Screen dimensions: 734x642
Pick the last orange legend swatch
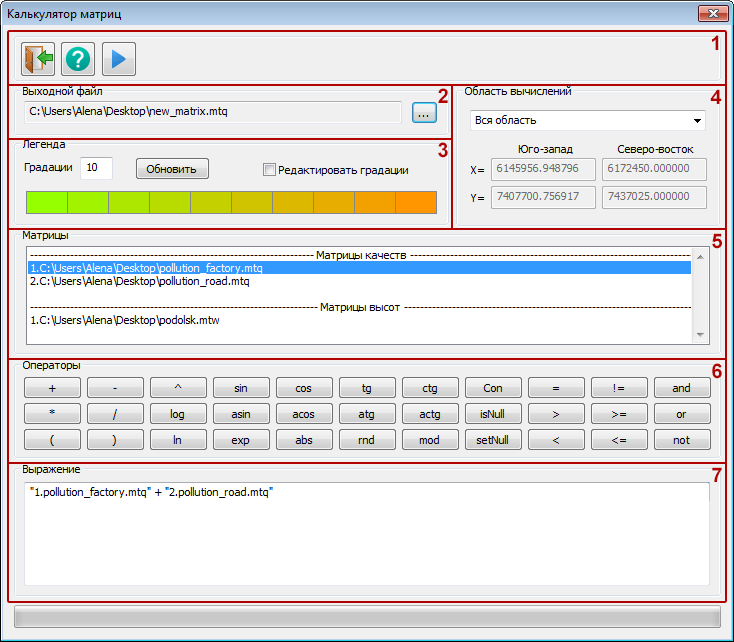coord(416,203)
